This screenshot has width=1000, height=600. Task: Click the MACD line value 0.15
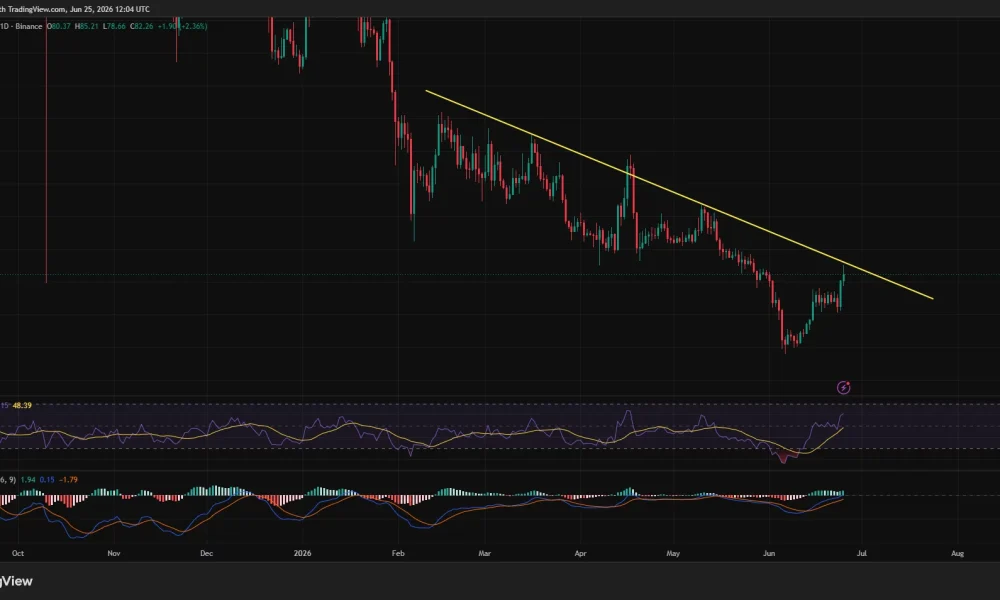pyautogui.click(x=47, y=479)
